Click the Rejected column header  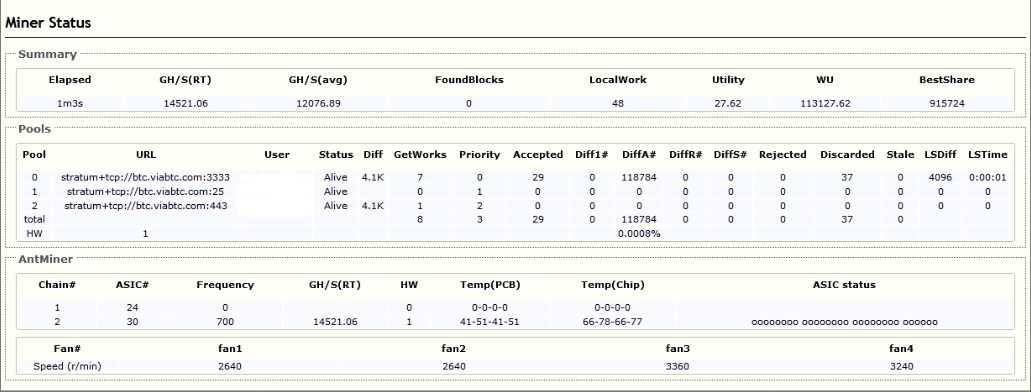coord(782,155)
